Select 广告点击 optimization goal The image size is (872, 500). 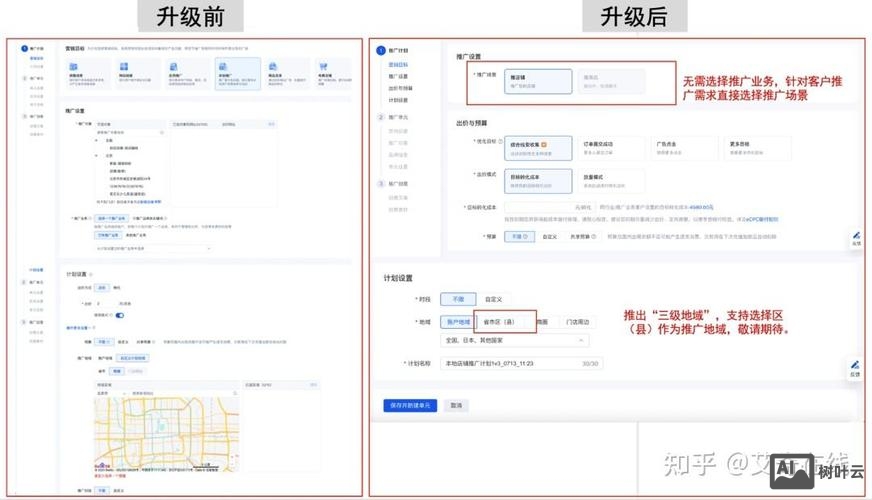coord(685,148)
